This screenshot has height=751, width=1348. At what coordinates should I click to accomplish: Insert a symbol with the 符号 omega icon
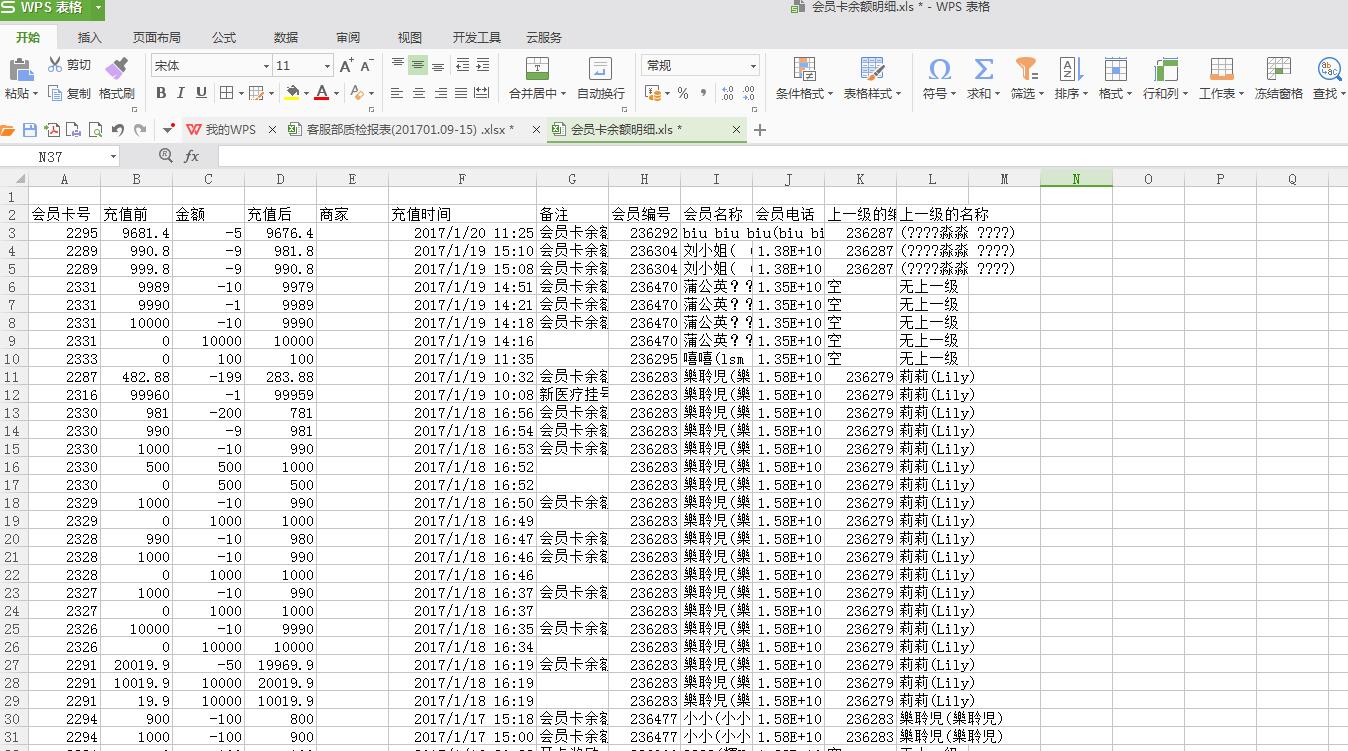(x=939, y=69)
